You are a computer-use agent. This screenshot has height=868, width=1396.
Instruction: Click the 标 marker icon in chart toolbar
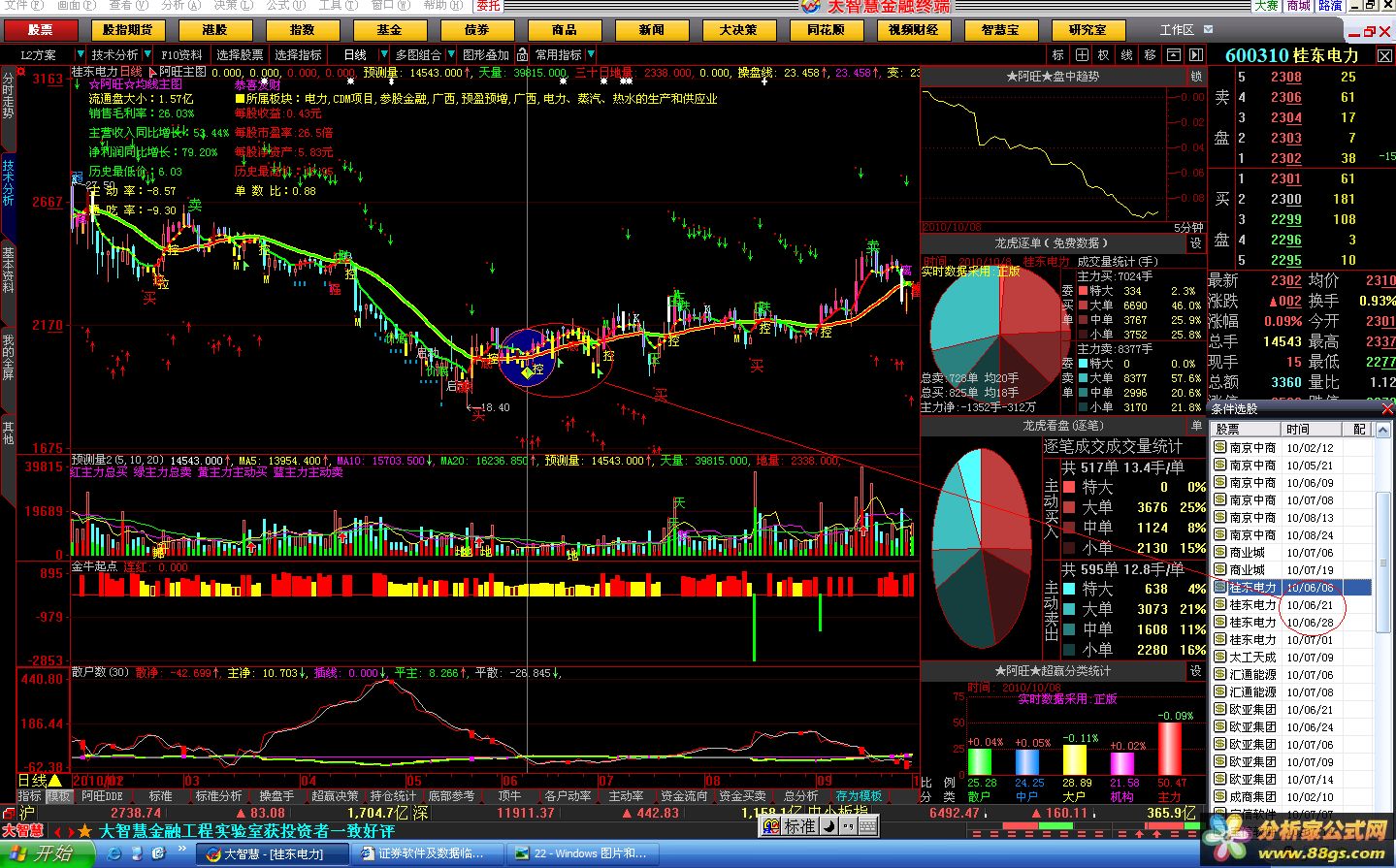pos(1058,55)
